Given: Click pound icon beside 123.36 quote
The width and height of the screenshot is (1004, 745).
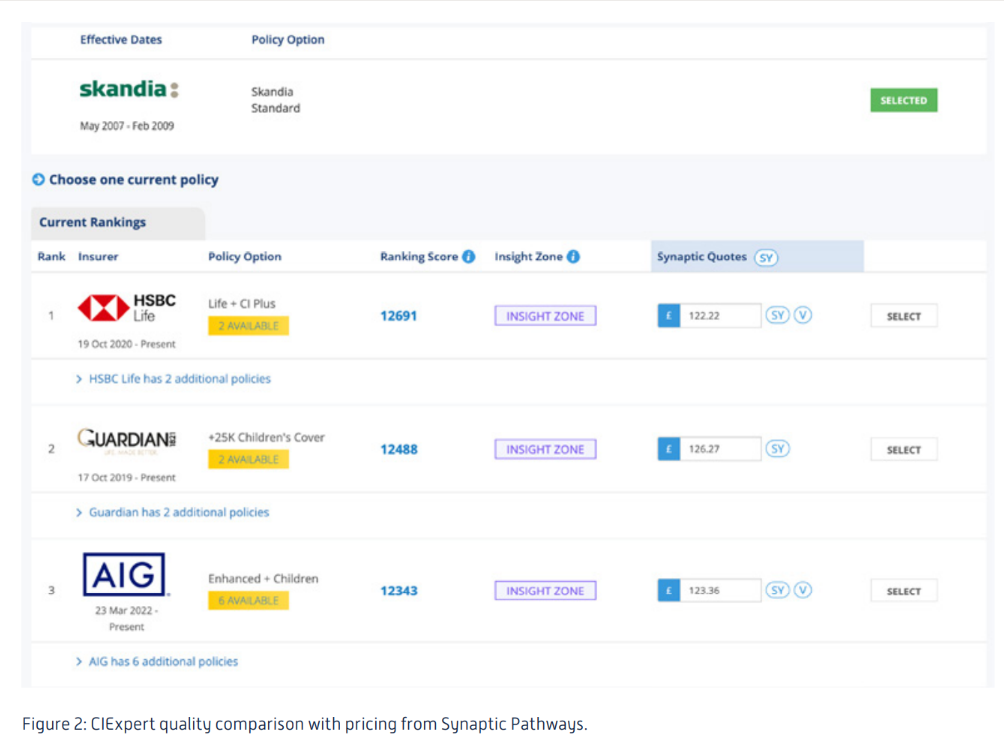Looking at the screenshot, I should 668,590.
